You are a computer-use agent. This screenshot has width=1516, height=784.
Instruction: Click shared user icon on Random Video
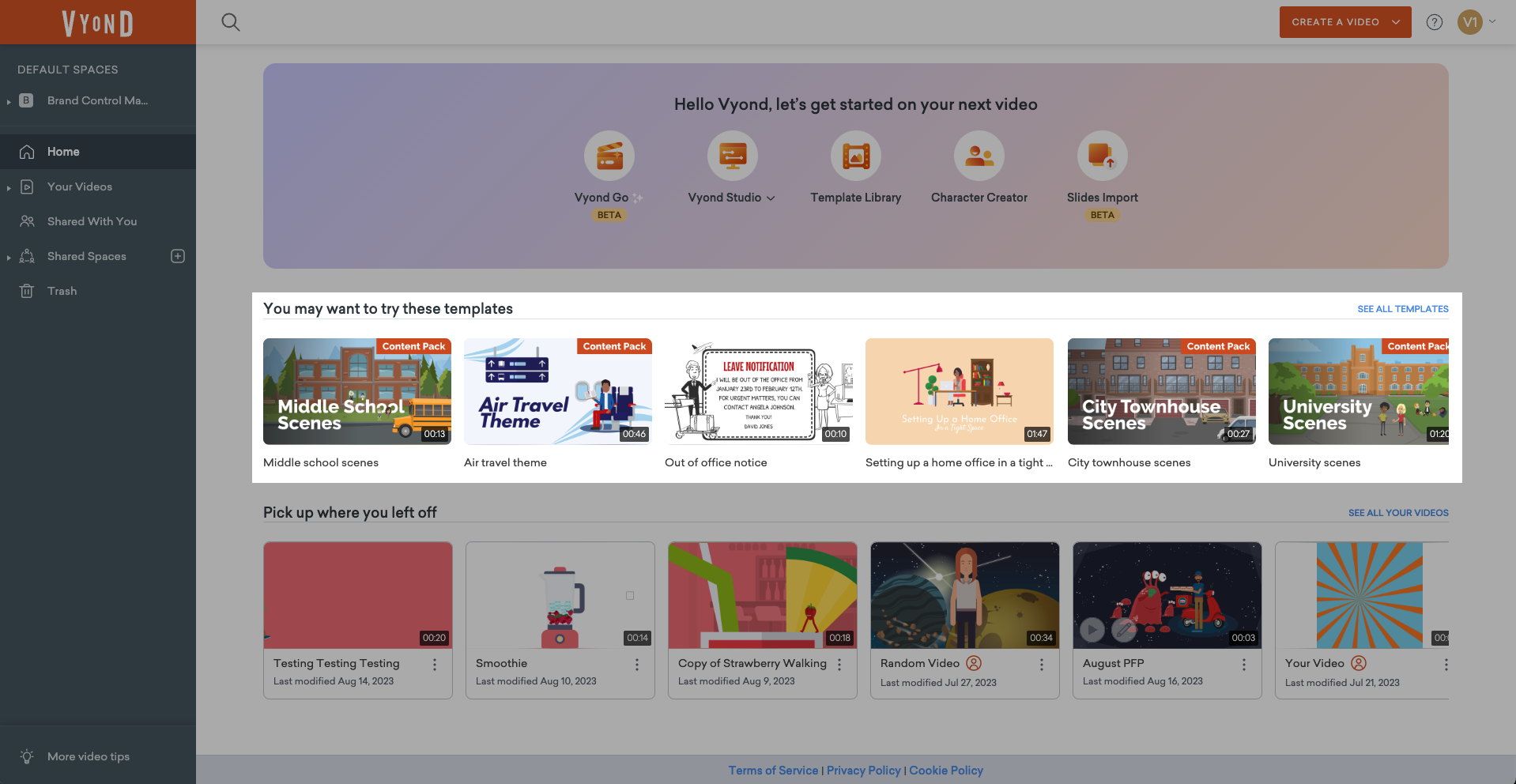pos(974,663)
